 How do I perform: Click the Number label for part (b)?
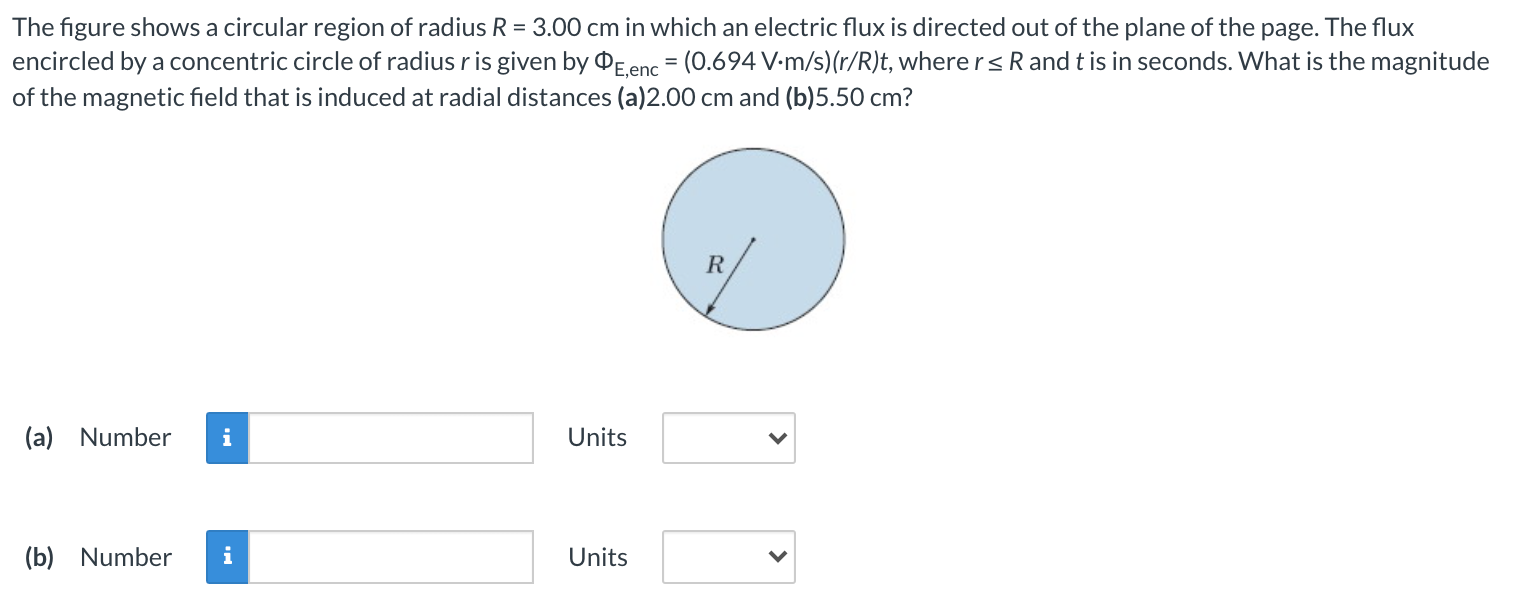coord(124,557)
